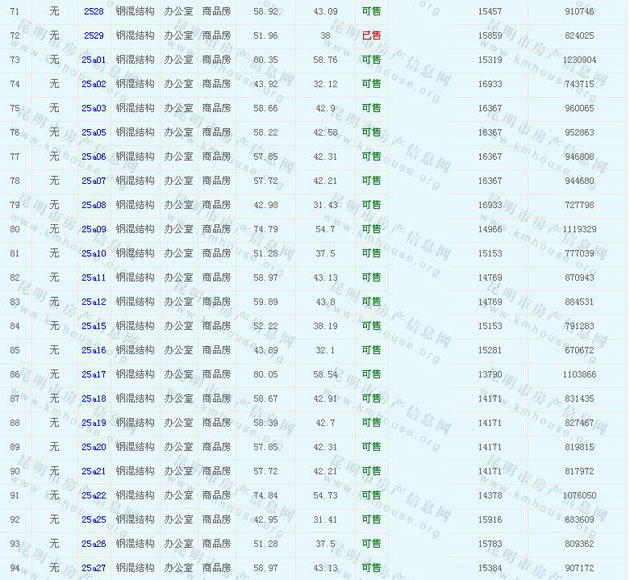This screenshot has height=580, width=630.
Task: Open room 25a25 link
Action: coord(94,519)
